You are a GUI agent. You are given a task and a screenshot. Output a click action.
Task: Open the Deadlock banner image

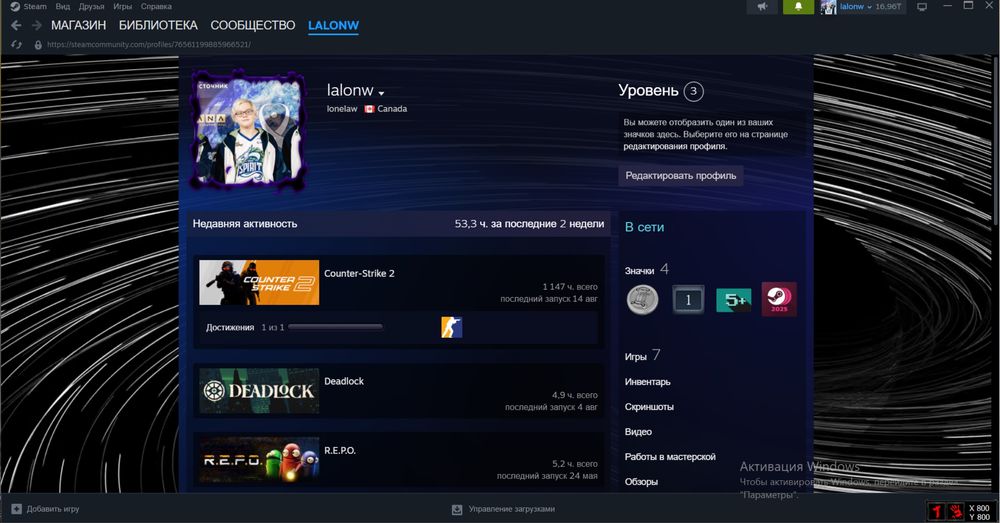(259, 390)
